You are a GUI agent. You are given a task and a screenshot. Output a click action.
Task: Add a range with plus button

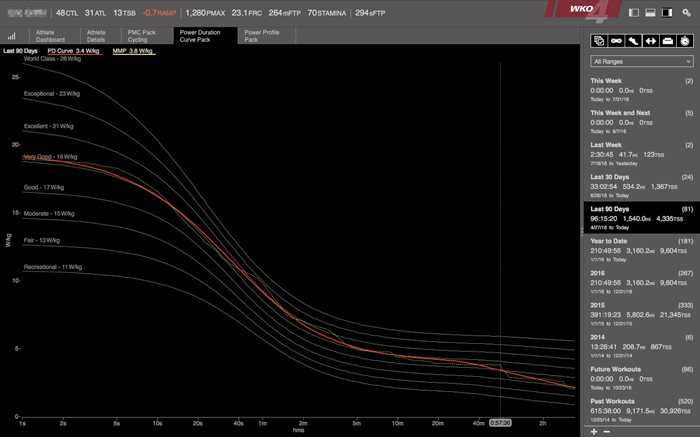tap(594, 432)
